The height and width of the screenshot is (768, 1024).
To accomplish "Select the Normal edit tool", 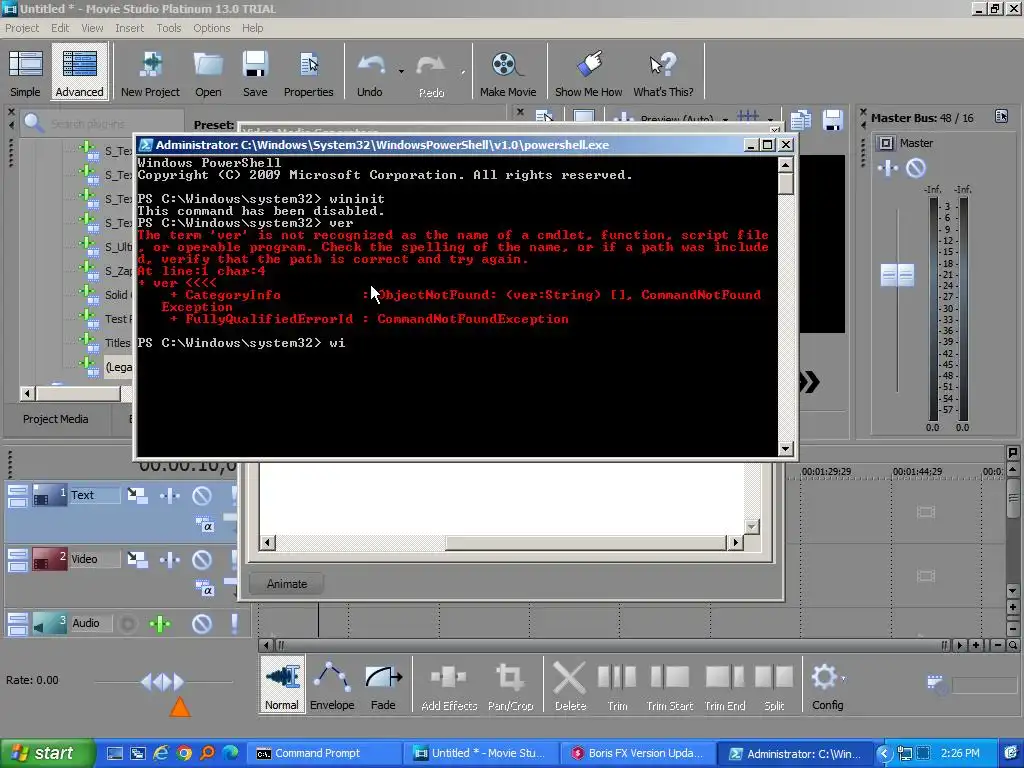I will 282,684.
